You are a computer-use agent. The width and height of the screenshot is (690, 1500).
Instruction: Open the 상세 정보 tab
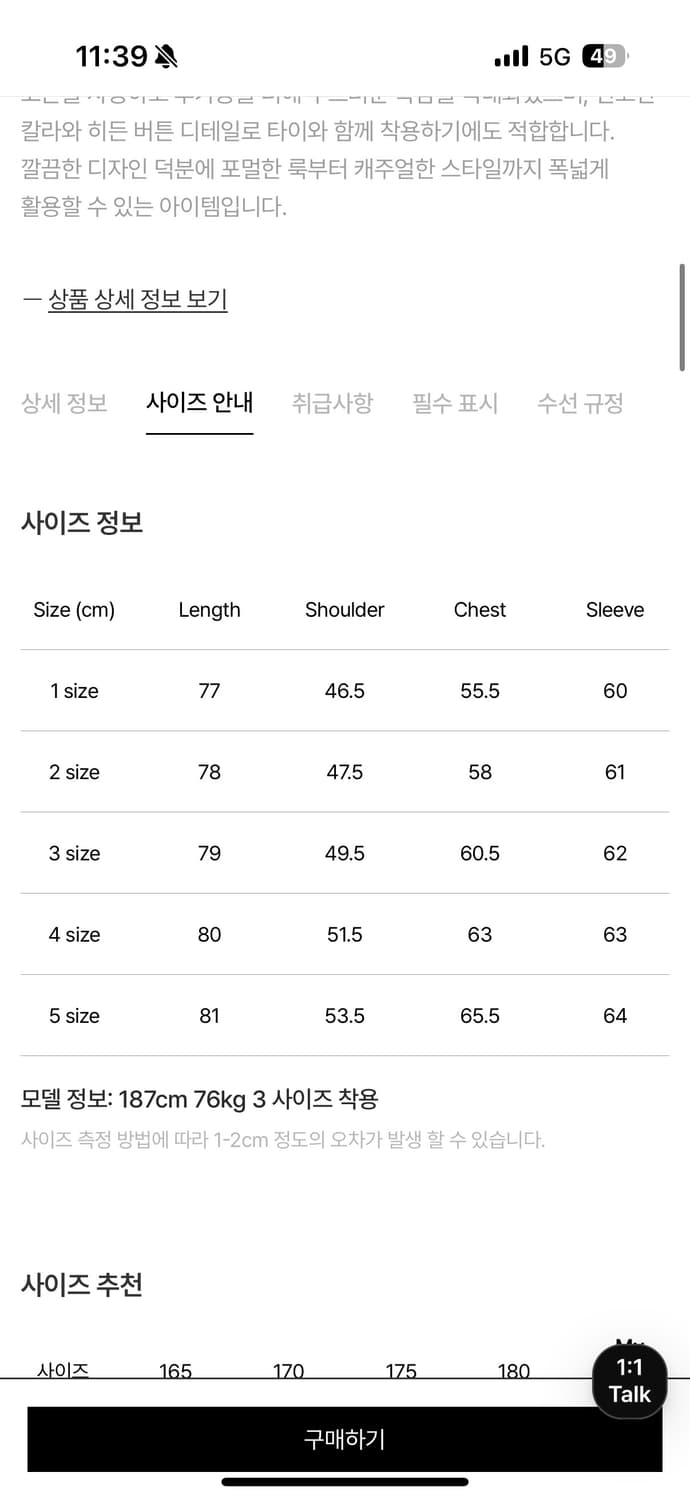point(64,403)
